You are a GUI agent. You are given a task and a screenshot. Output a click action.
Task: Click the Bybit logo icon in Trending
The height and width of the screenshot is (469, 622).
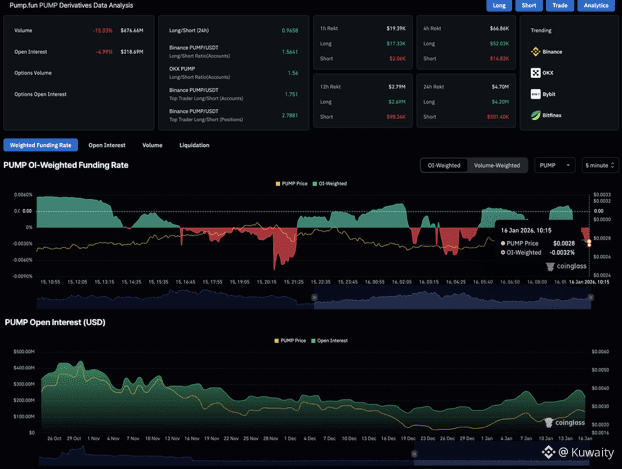536,94
